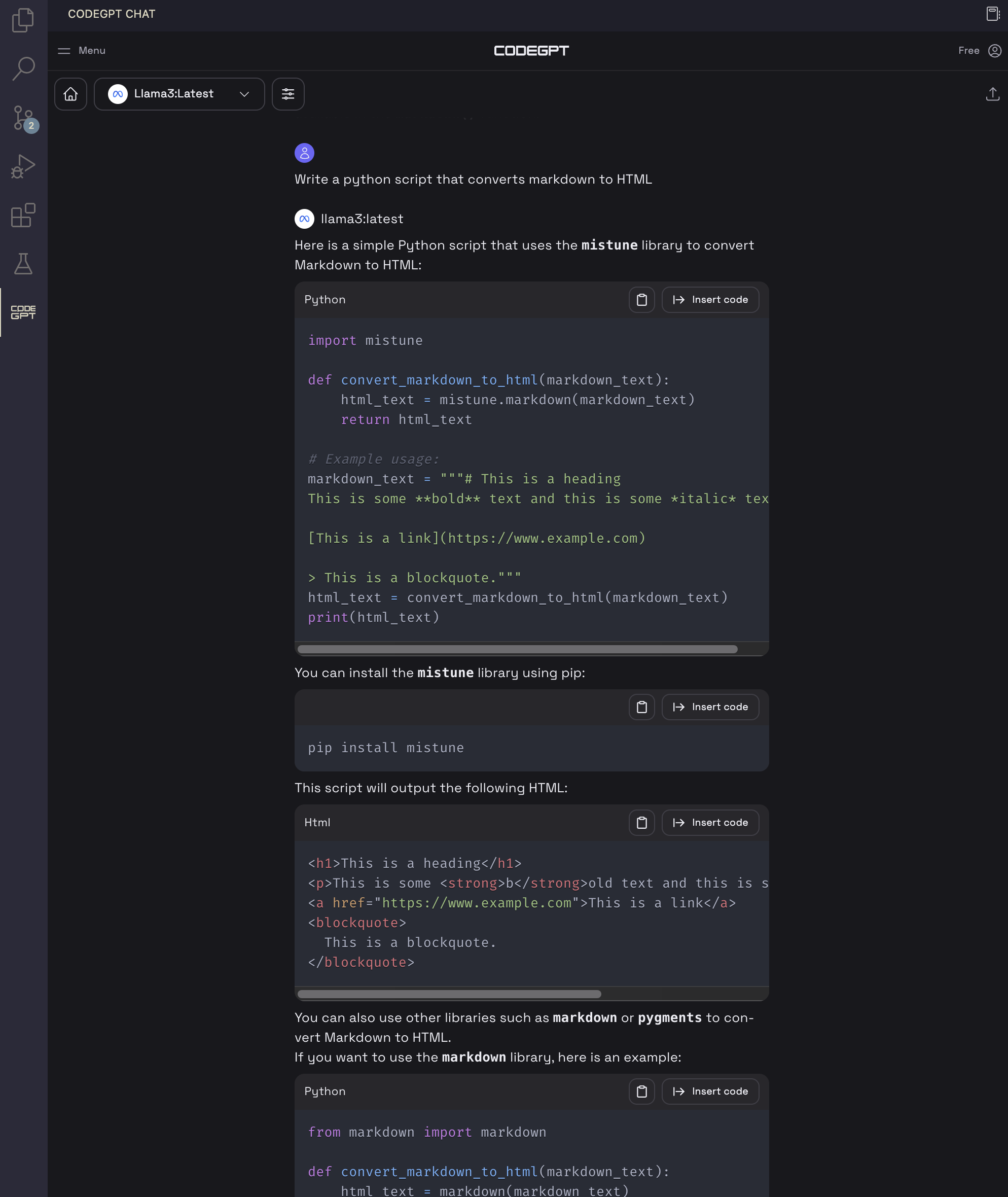Viewport: 1008px width, 1197px height.
Task: Click the CODEGPT logo in header
Action: [531, 50]
